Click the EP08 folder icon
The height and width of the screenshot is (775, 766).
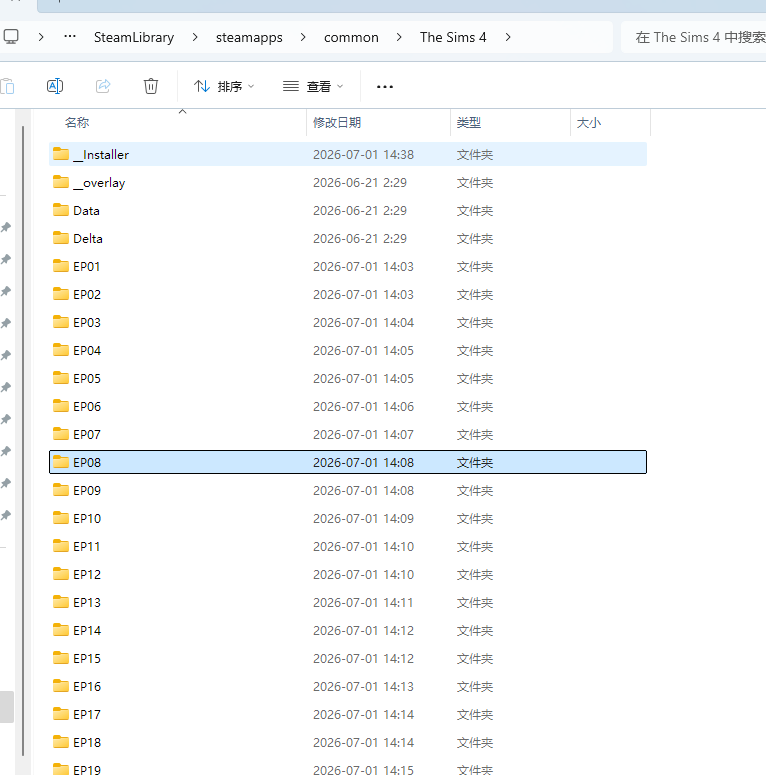coord(61,462)
